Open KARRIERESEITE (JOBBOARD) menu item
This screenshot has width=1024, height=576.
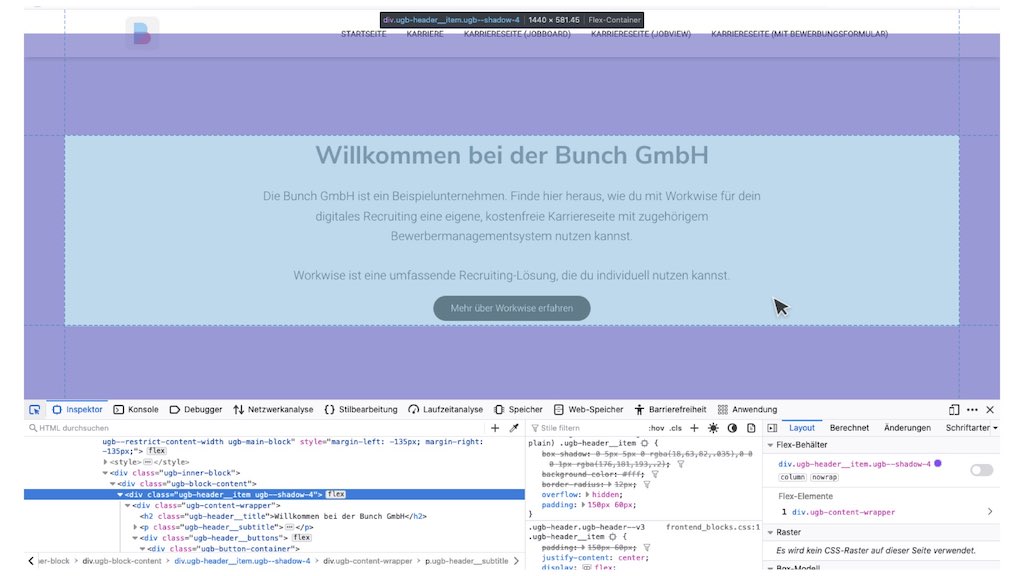point(517,34)
